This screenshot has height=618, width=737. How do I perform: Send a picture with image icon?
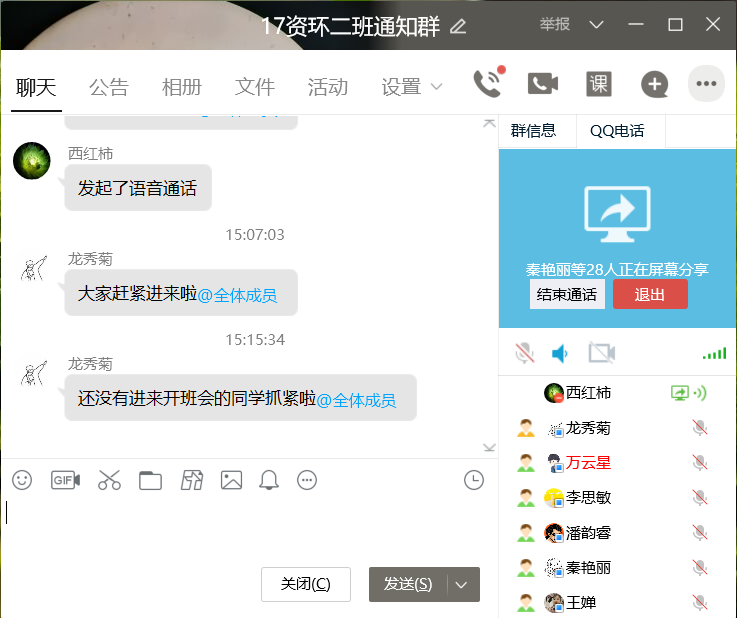coord(231,480)
